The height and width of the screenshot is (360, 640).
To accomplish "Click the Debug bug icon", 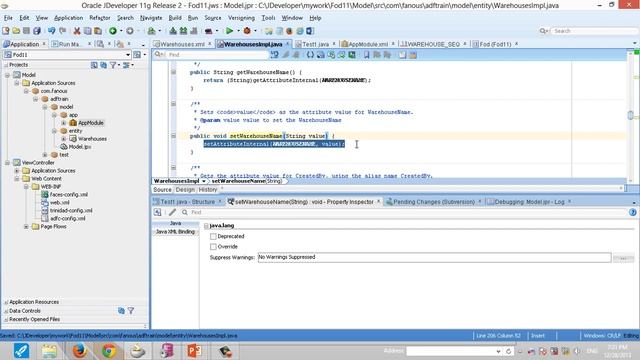I will pos(247,31).
